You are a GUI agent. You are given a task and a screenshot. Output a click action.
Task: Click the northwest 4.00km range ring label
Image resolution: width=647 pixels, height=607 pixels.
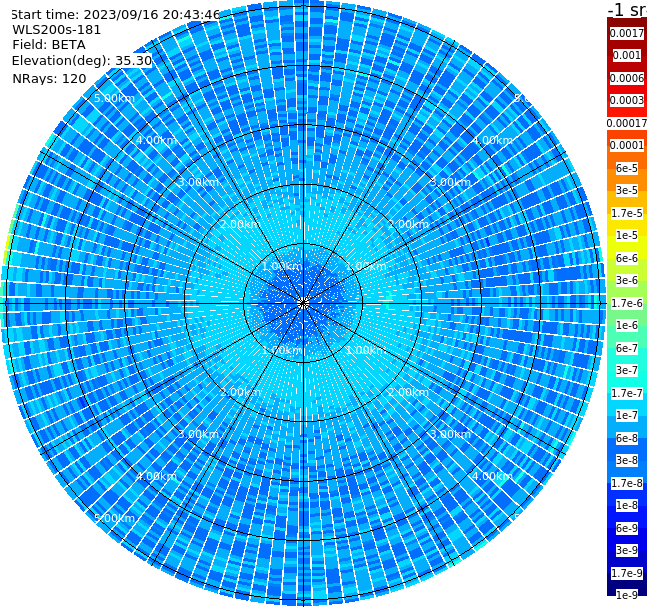(x=156, y=140)
